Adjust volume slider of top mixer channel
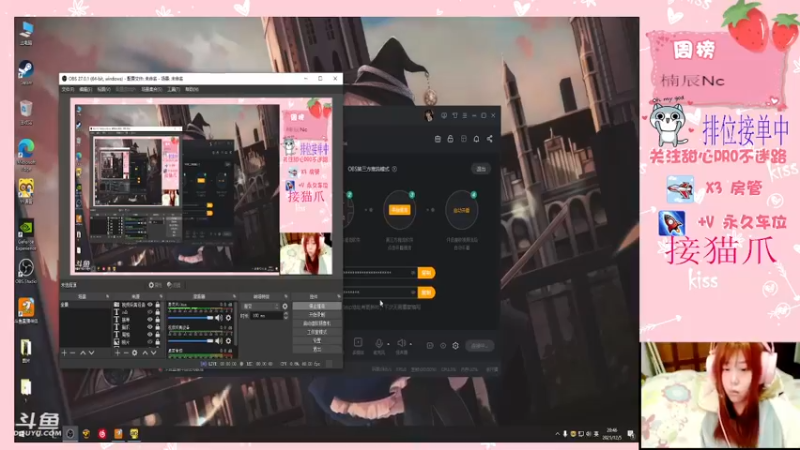800x450 pixels. point(191,318)
